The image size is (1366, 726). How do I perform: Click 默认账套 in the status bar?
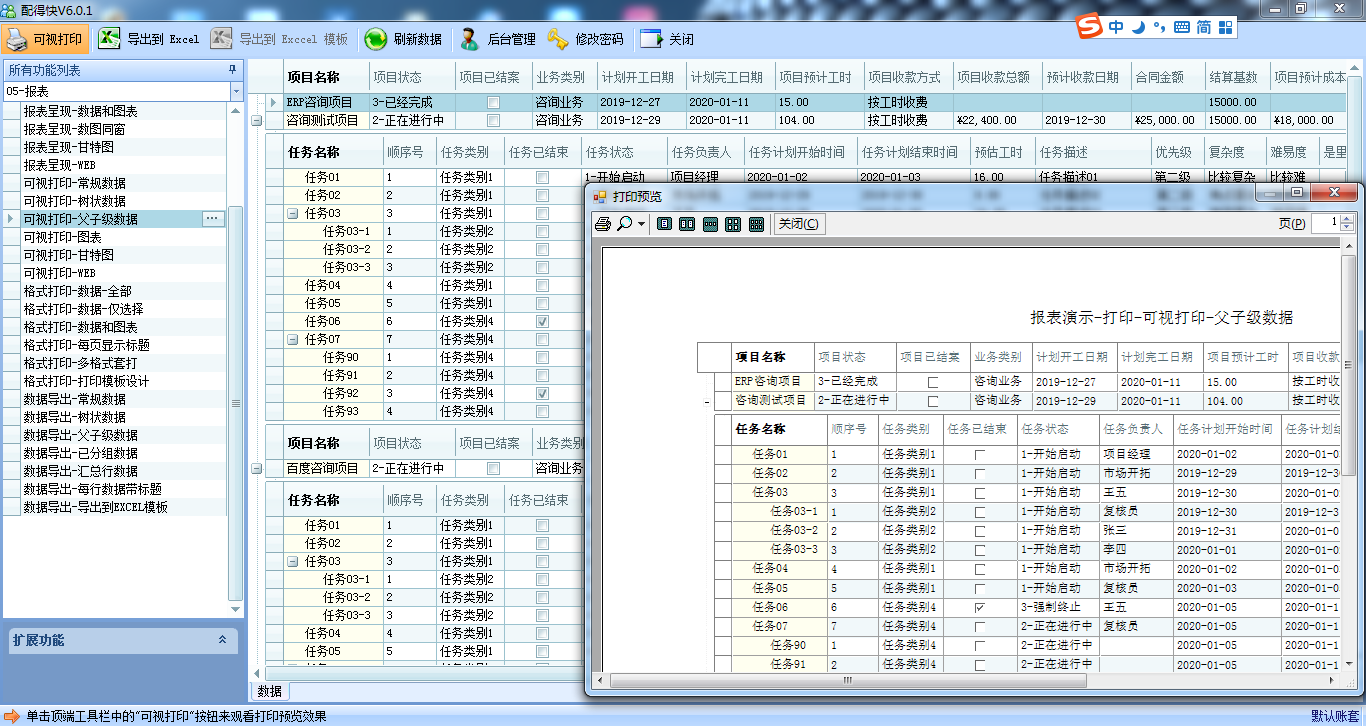[1334, 716]
